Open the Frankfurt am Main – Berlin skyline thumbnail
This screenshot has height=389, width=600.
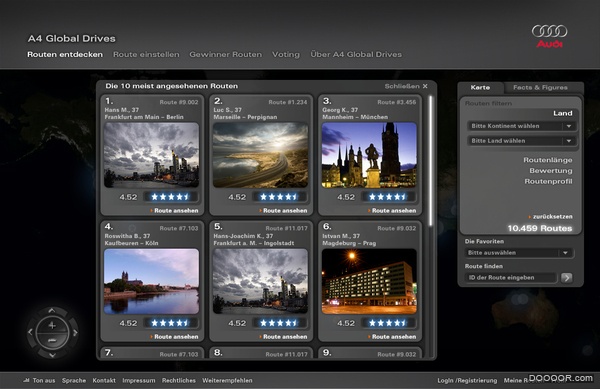pos(152,155)
